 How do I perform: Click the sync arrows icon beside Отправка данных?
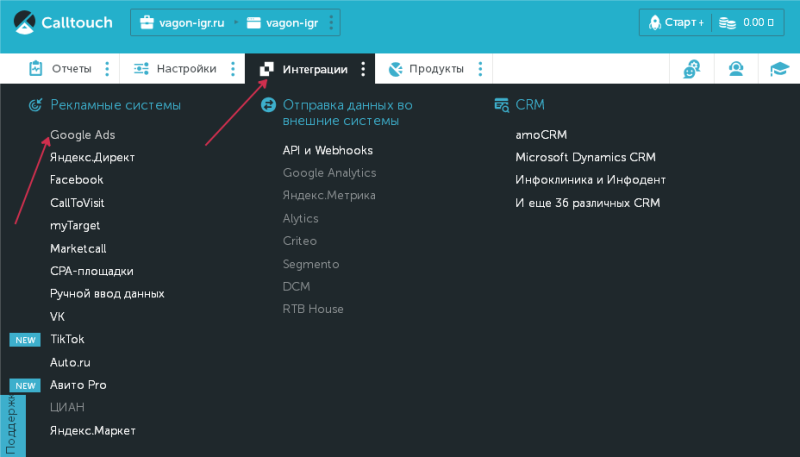[268, 105]
